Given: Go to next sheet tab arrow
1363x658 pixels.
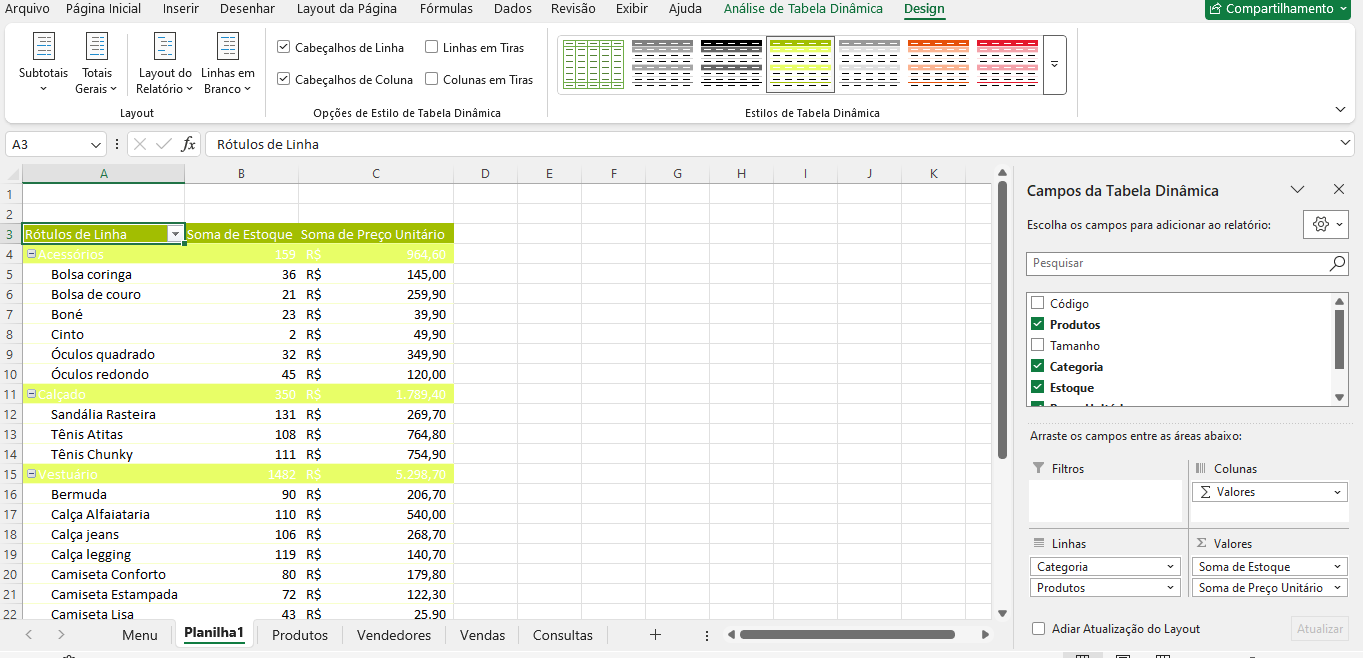Looking at the screenshot, I should tap(61, 635).
